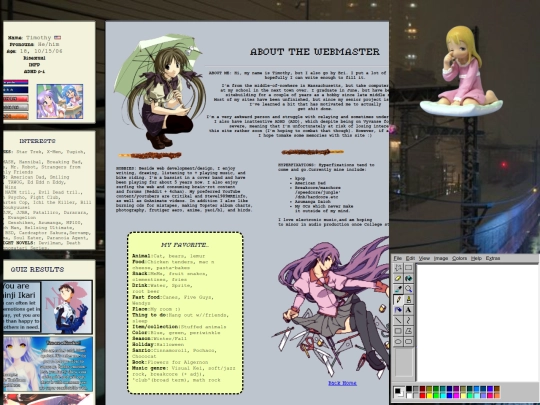This screenshot has width=540, height=405.
Task: Select the Curve tool in Paint
Action: tap(408, 321)
